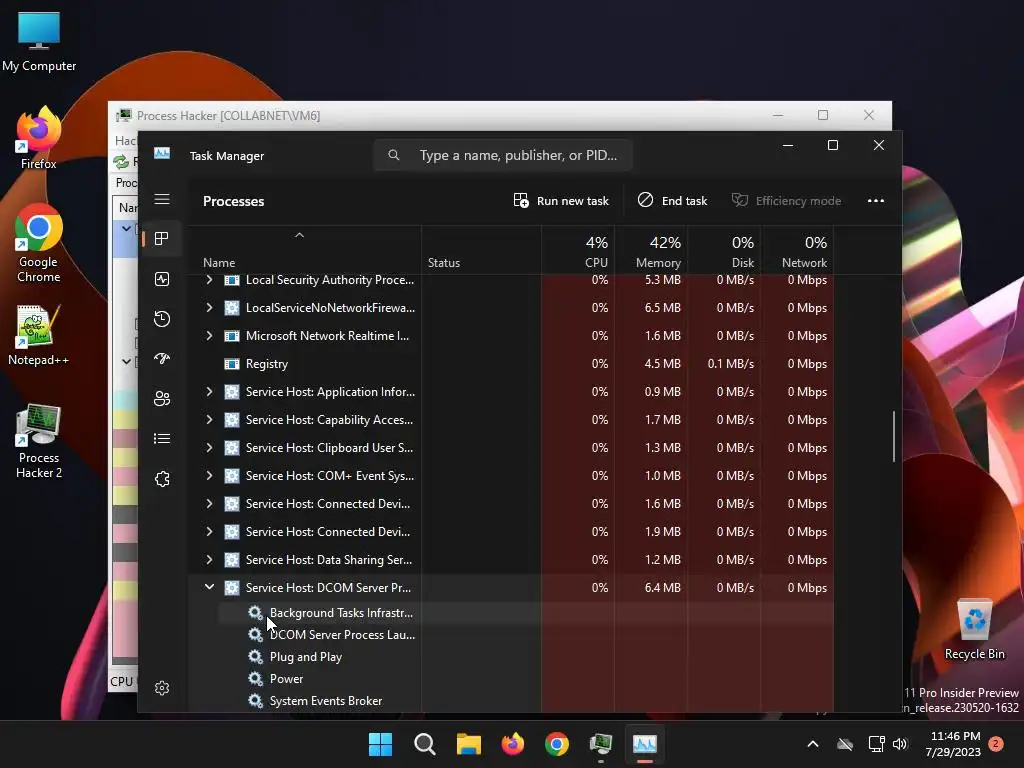1024x768 pixels.
Task: Click End task button
Action: [673, 200]
